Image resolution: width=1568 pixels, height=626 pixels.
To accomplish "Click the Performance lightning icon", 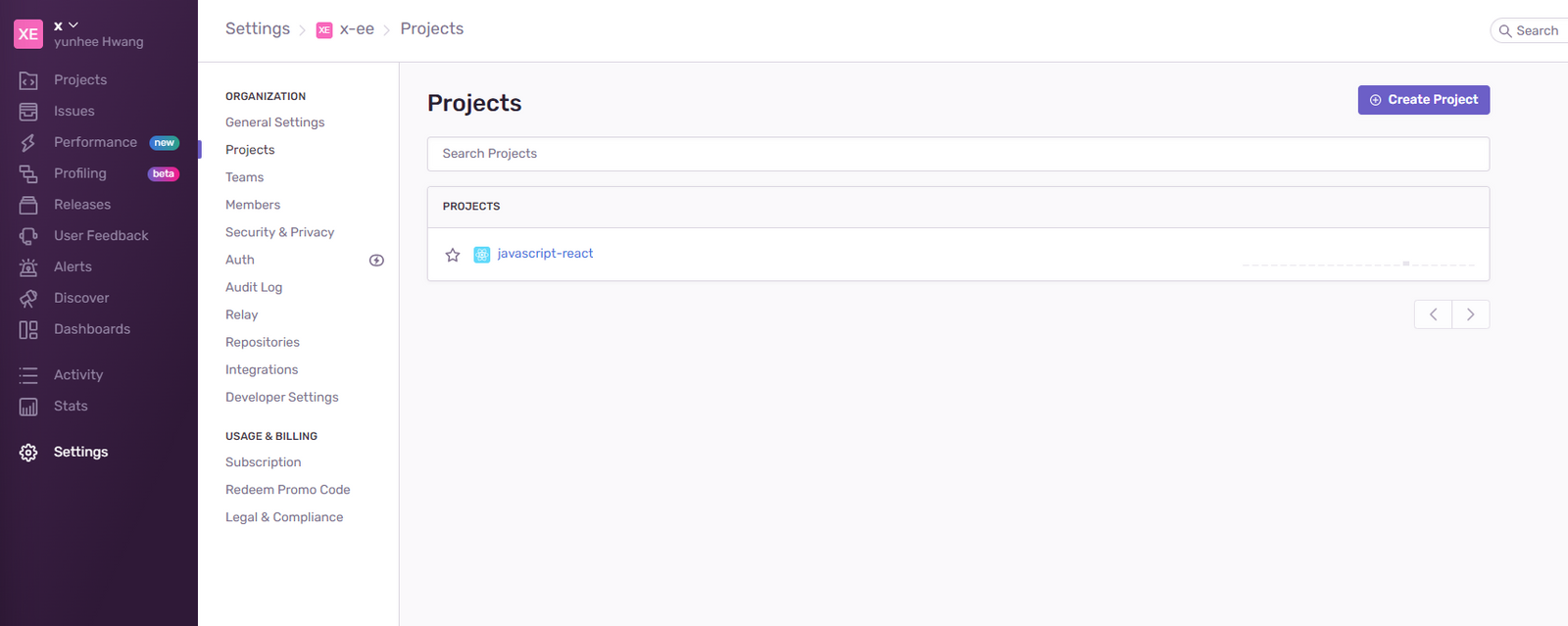I will 28,143.
